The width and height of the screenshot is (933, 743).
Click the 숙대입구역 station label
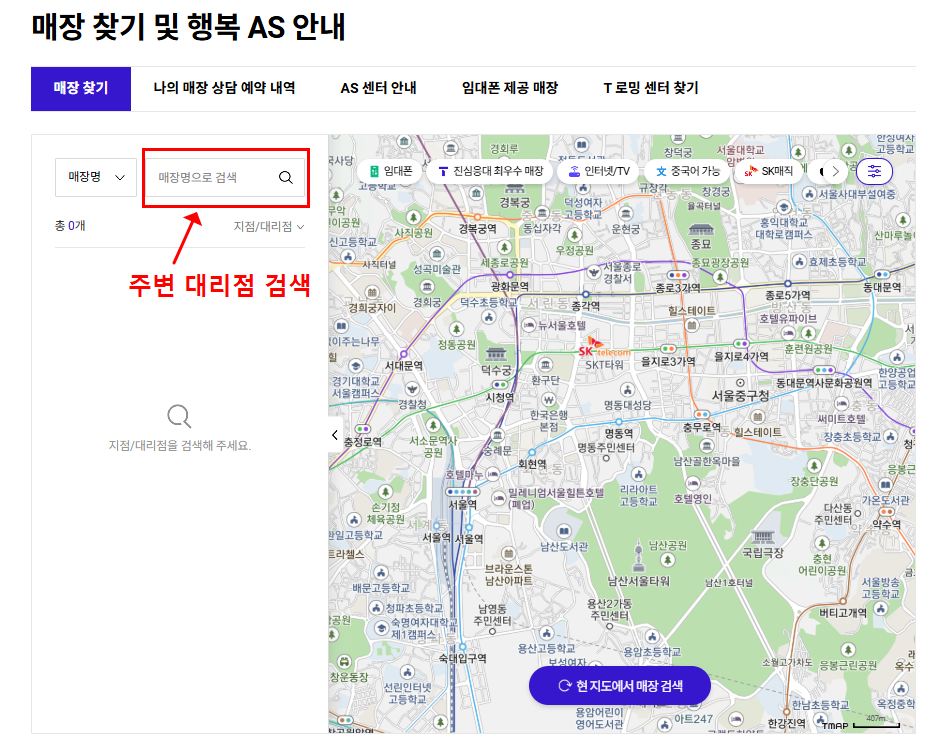[x=462, y=659]
